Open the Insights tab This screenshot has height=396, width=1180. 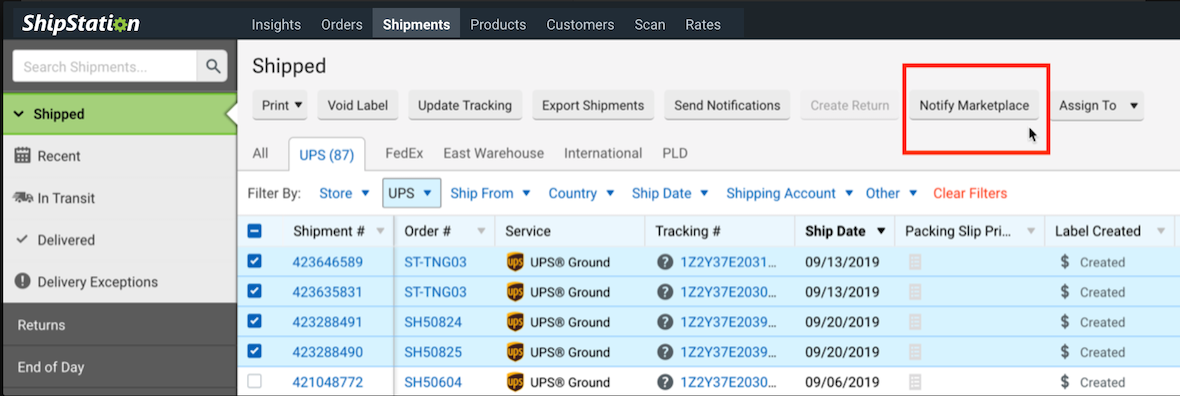(276, 24)
